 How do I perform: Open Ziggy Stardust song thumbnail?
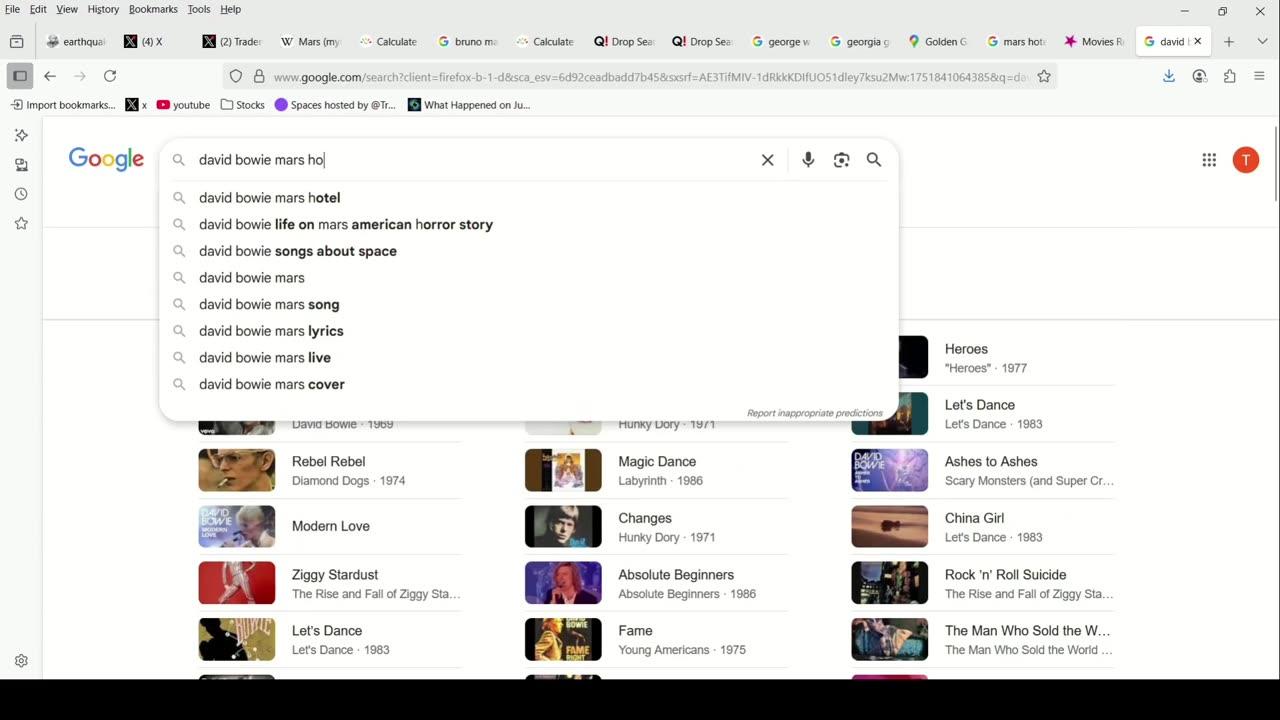pos(237,583)
